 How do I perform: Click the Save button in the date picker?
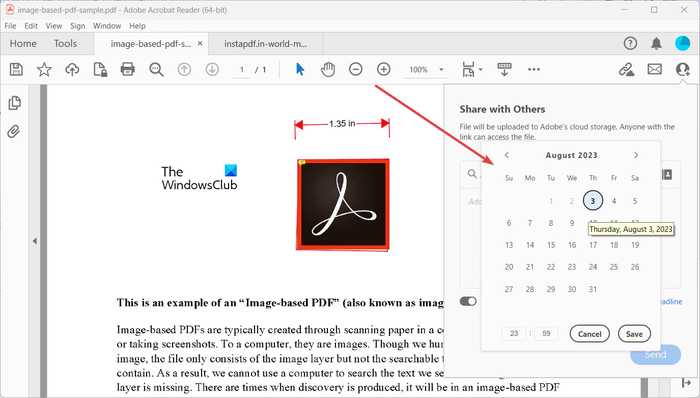point(634,334)
